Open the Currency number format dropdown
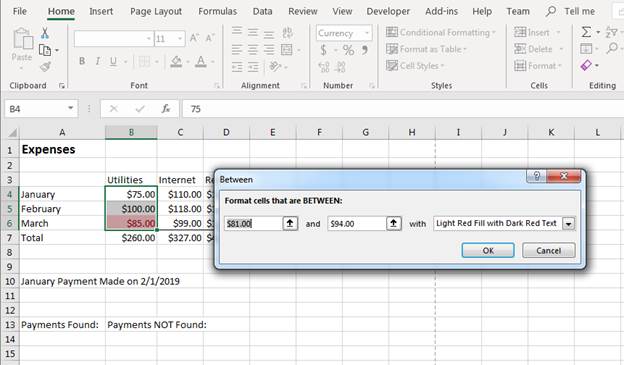This screenshot has height=365, width=624. [x=367, y=33]
